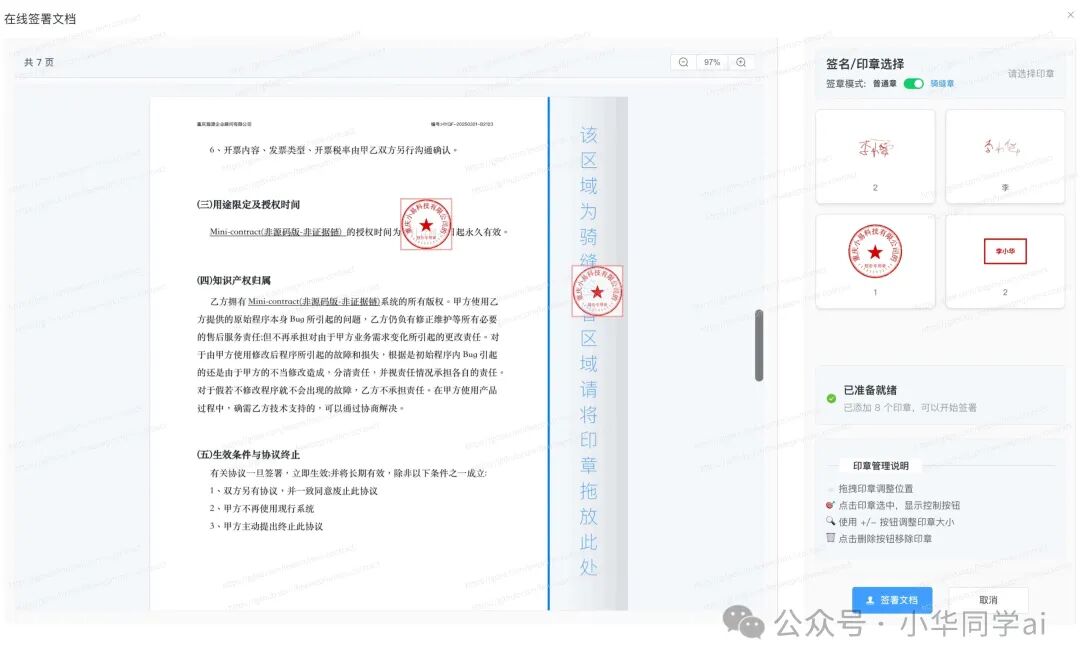
Task: Click the zoom in magnifier icon
Action: 741,62
